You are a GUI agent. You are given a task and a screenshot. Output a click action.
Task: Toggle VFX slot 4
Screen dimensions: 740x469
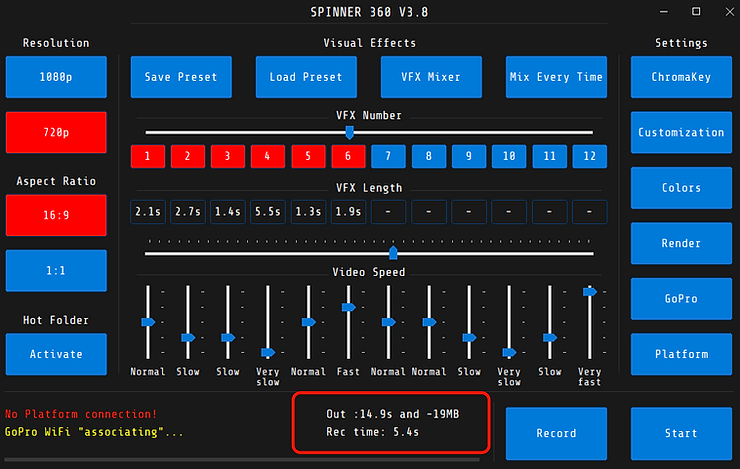coord(268,156)
